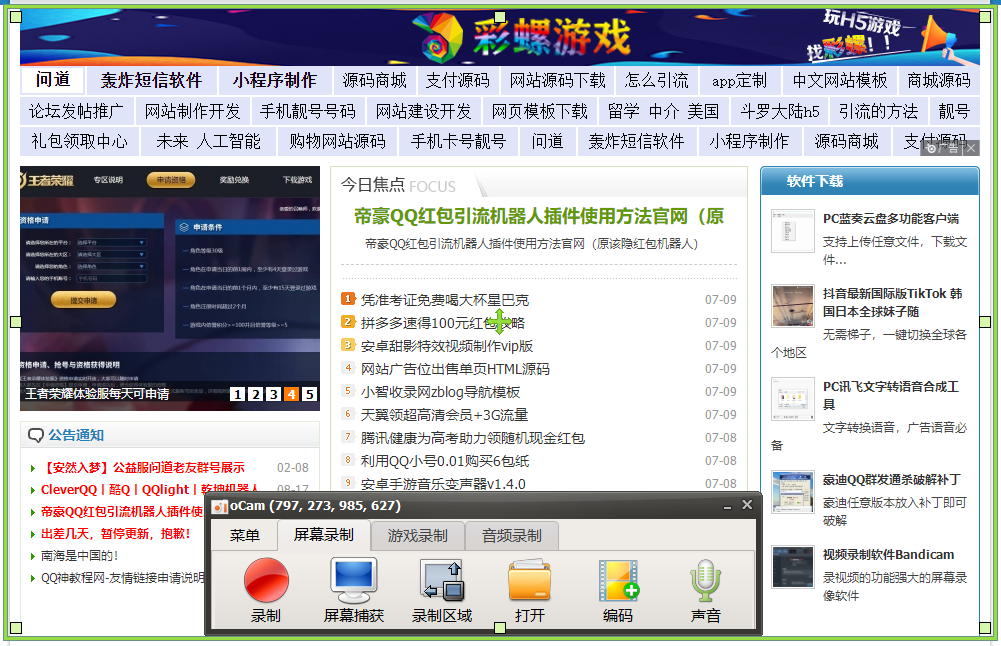Show slide 4 in the image carousel
Viewport: 1001px width, 646px height.
click(x=291, y=394)
